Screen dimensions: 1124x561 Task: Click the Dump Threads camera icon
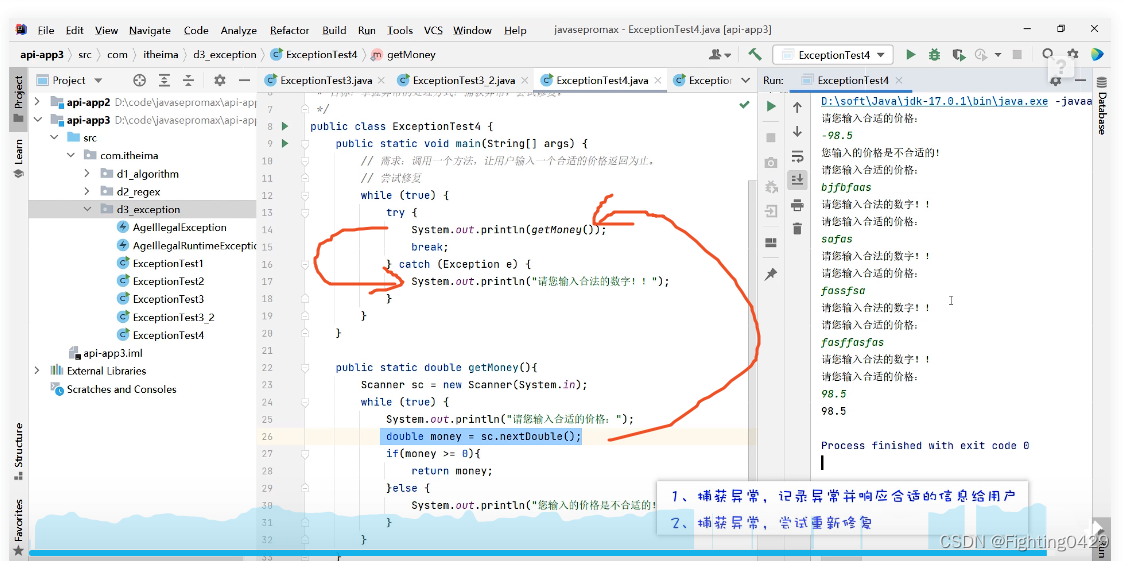tap(771, 163)
